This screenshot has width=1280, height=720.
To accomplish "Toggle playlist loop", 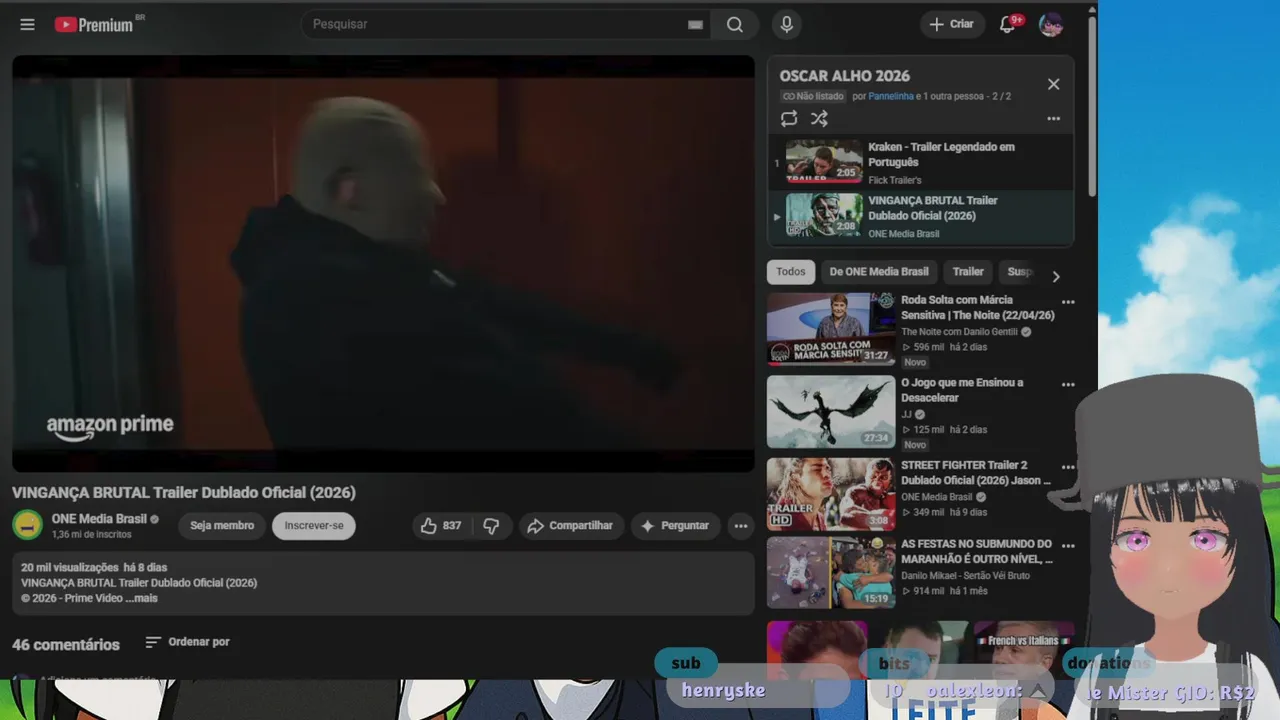I will point(789,119).
